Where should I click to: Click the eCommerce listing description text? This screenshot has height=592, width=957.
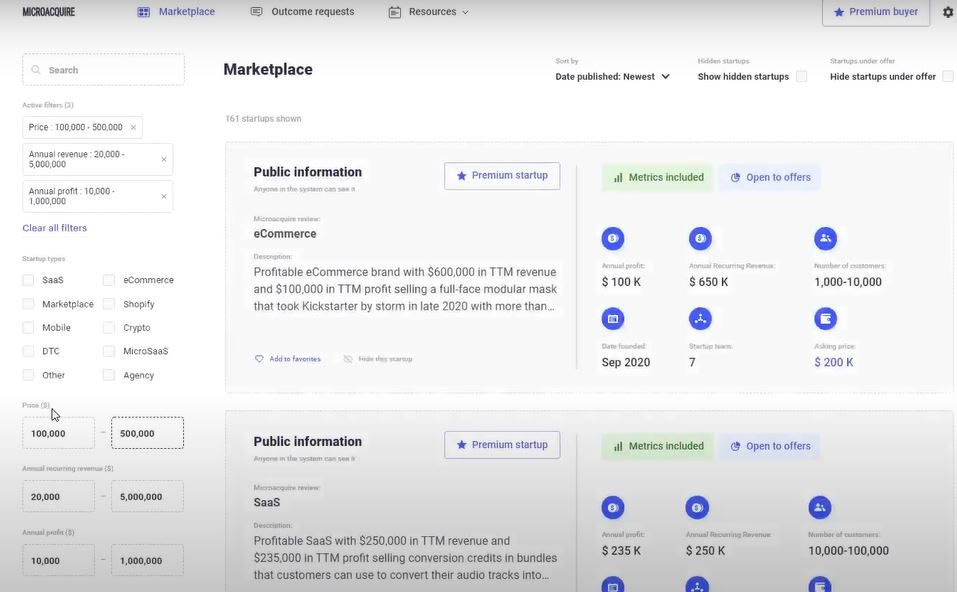point(405,289)
